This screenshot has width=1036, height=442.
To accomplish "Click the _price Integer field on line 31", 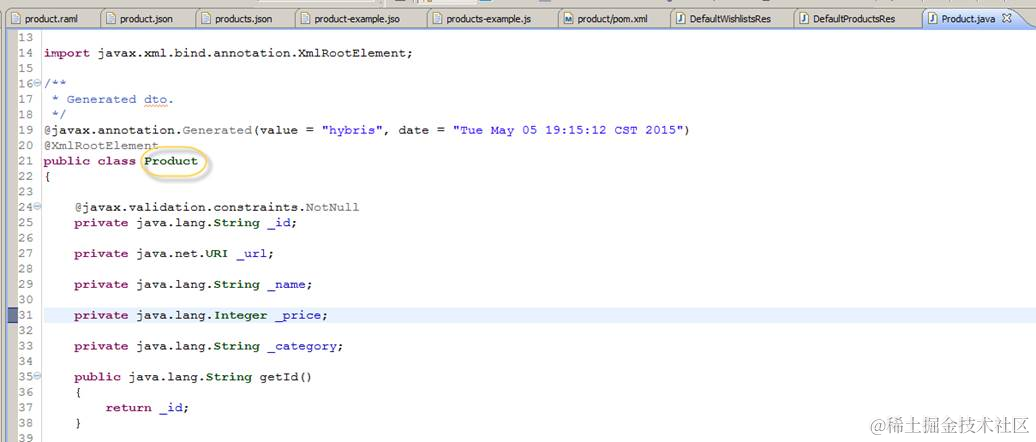I will pos(201,315).
